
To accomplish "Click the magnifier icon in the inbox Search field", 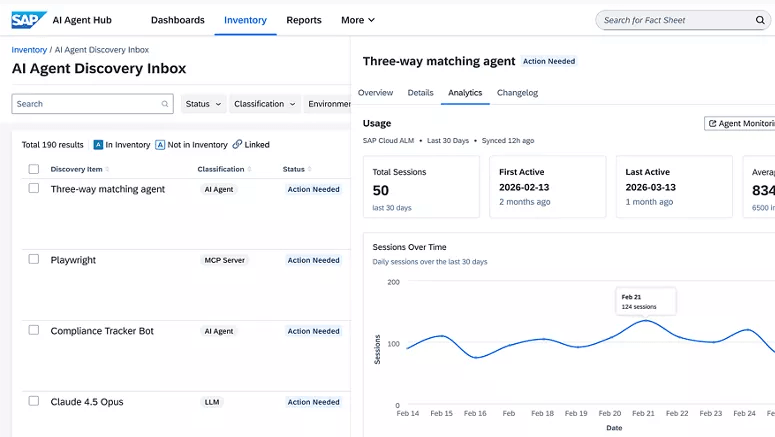I will pos(165,104).
